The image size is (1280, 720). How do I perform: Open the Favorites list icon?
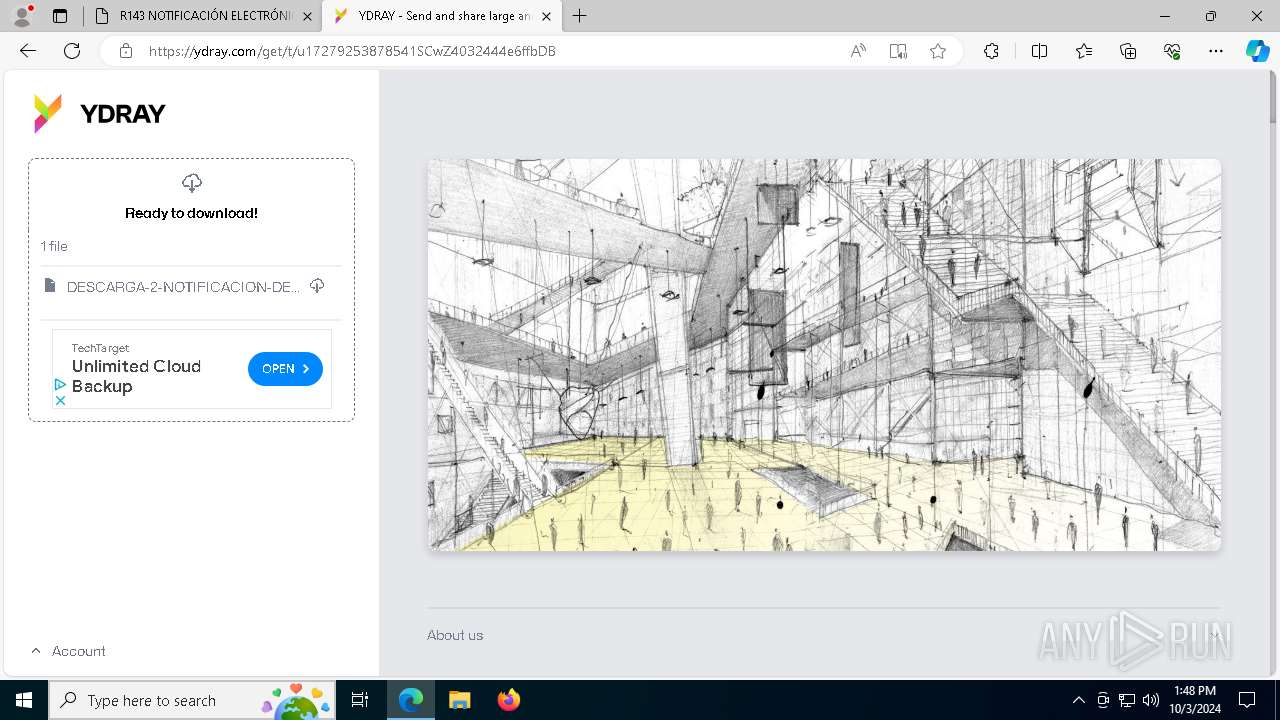point(1084,51)
